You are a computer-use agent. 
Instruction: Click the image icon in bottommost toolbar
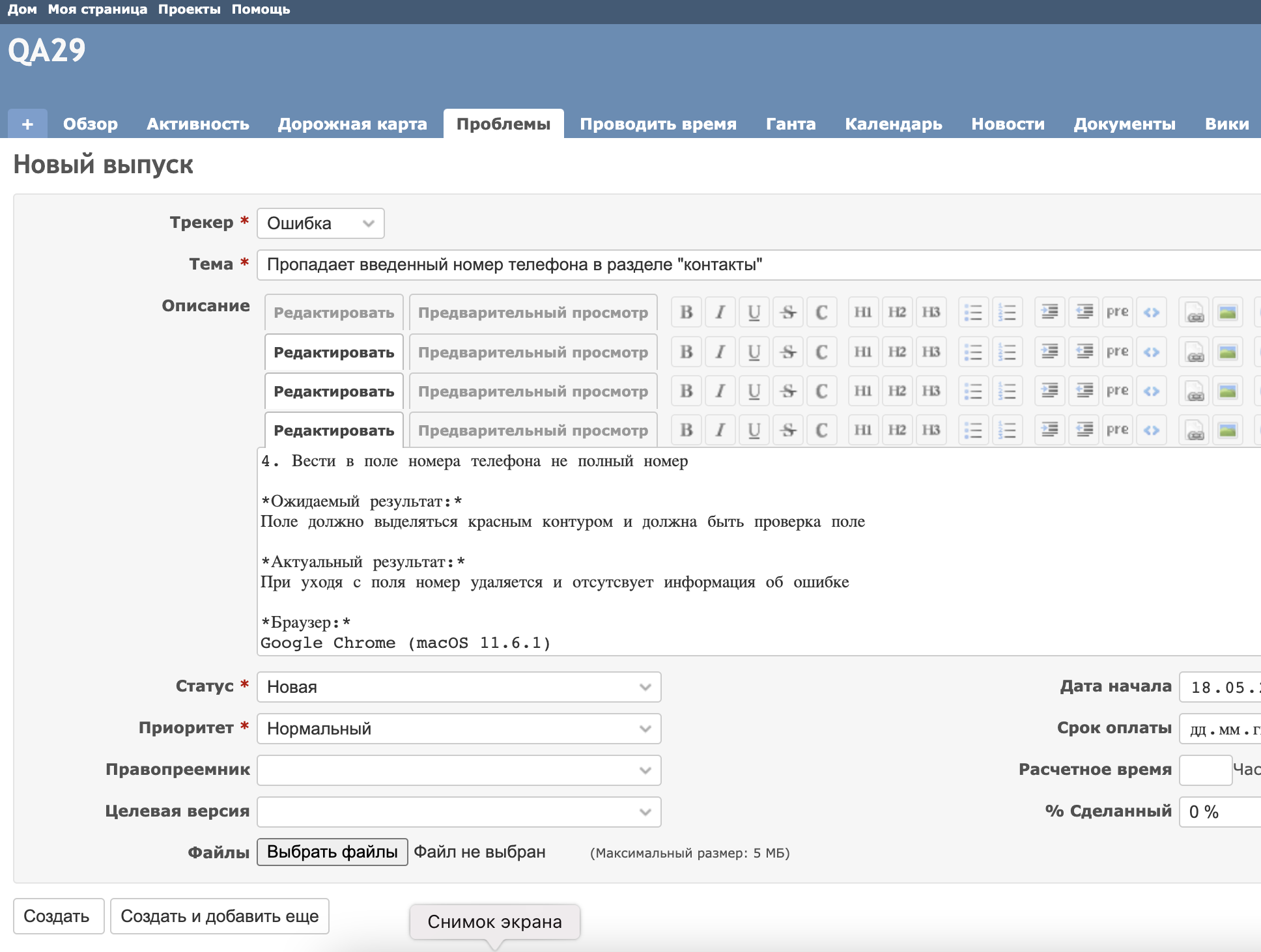point(1228,430)
